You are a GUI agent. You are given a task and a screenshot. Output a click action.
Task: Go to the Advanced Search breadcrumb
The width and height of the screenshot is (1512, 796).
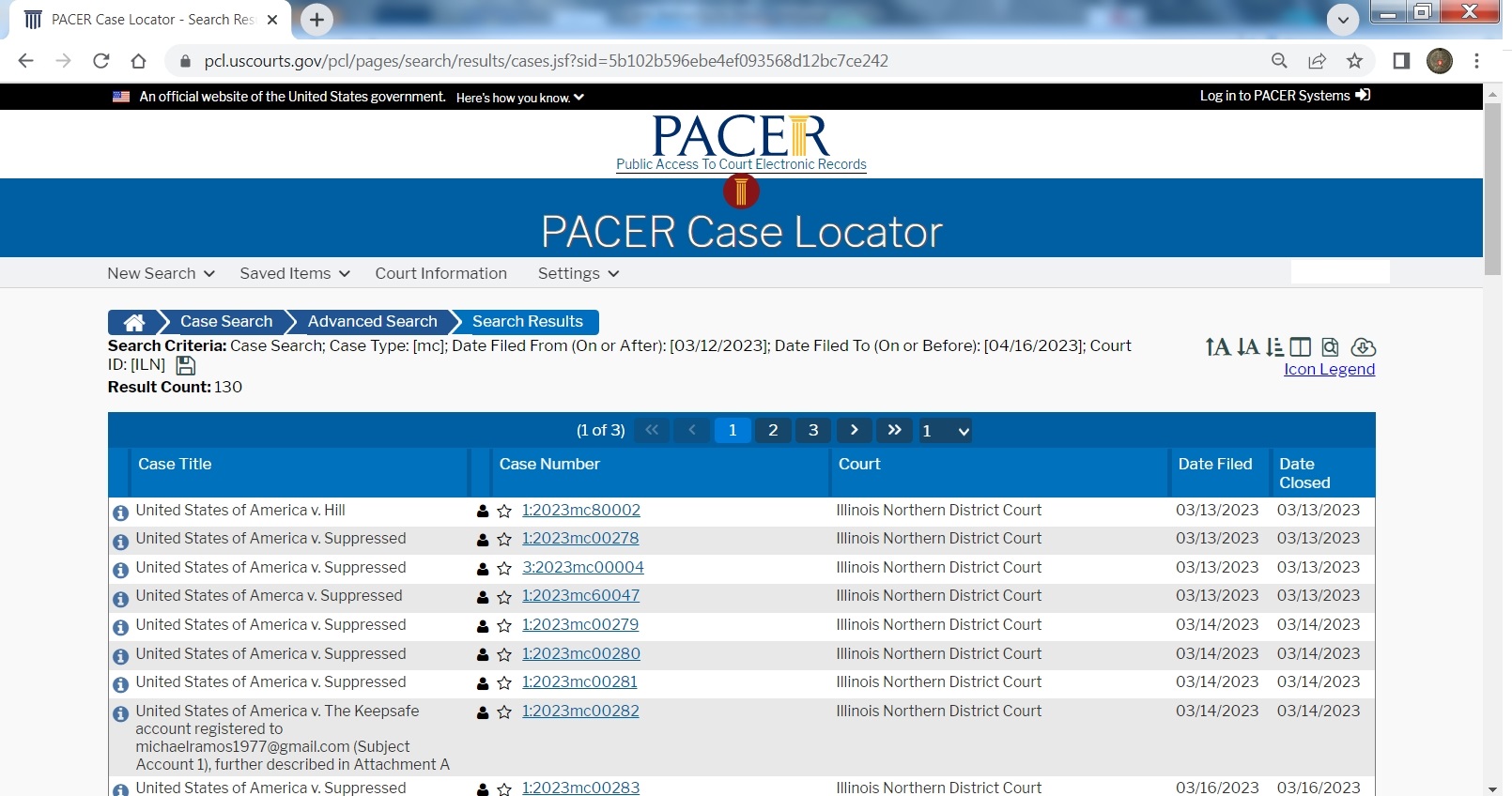(x=372, y=322)
